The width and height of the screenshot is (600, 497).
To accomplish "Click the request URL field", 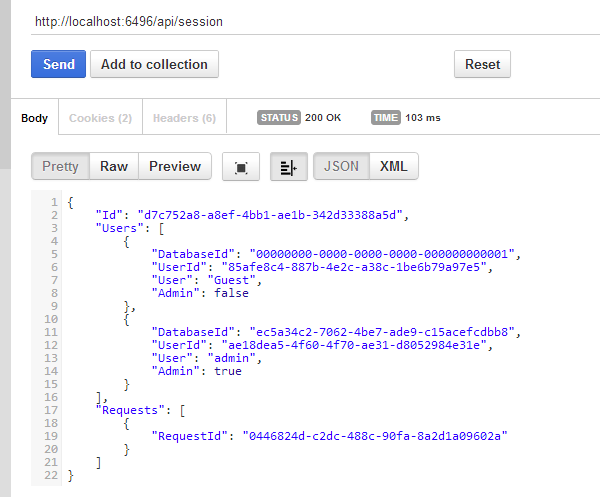I will 300,20.
